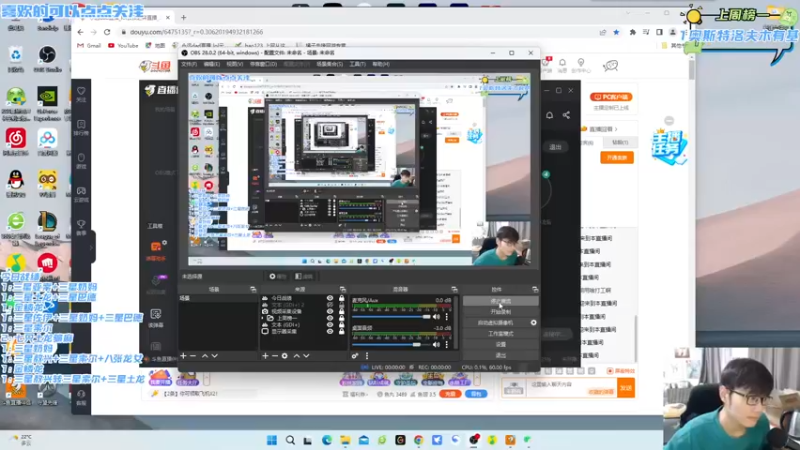The height and width of the screenshot is (450, 800).
Task: Click 开始录制 button in OBS
Action: pyautogui.click(x=501, y=312)
